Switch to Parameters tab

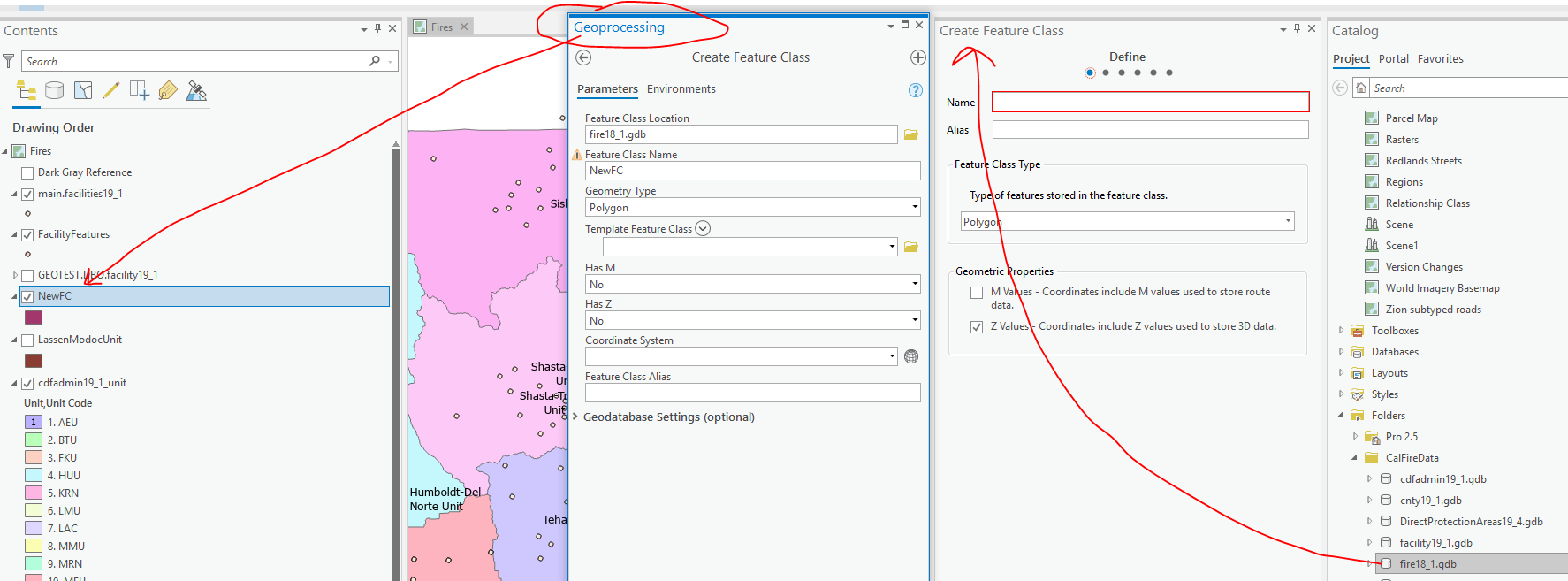pos(607,89)
